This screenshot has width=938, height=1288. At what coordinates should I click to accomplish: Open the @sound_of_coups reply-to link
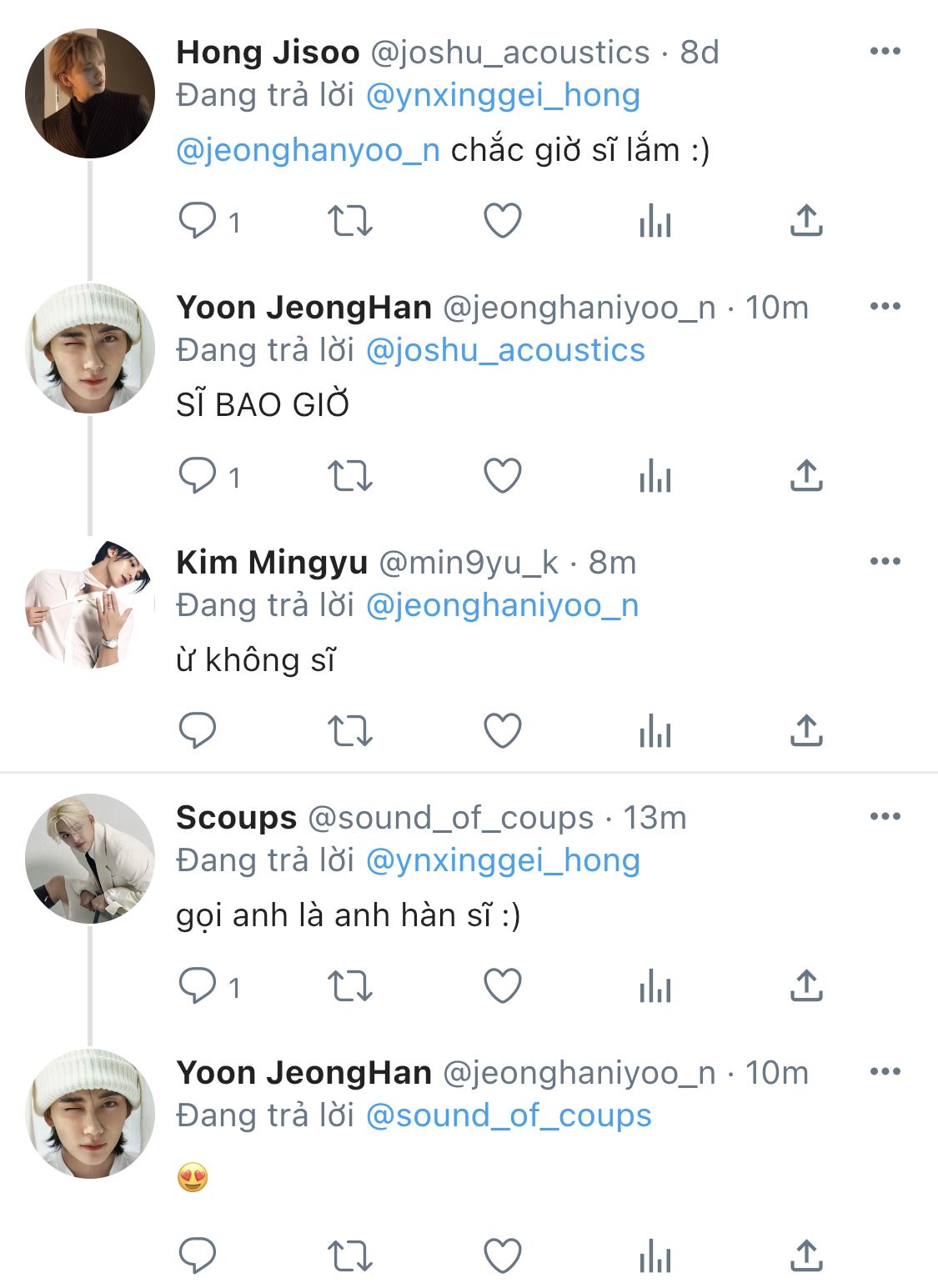[509, 1116]
